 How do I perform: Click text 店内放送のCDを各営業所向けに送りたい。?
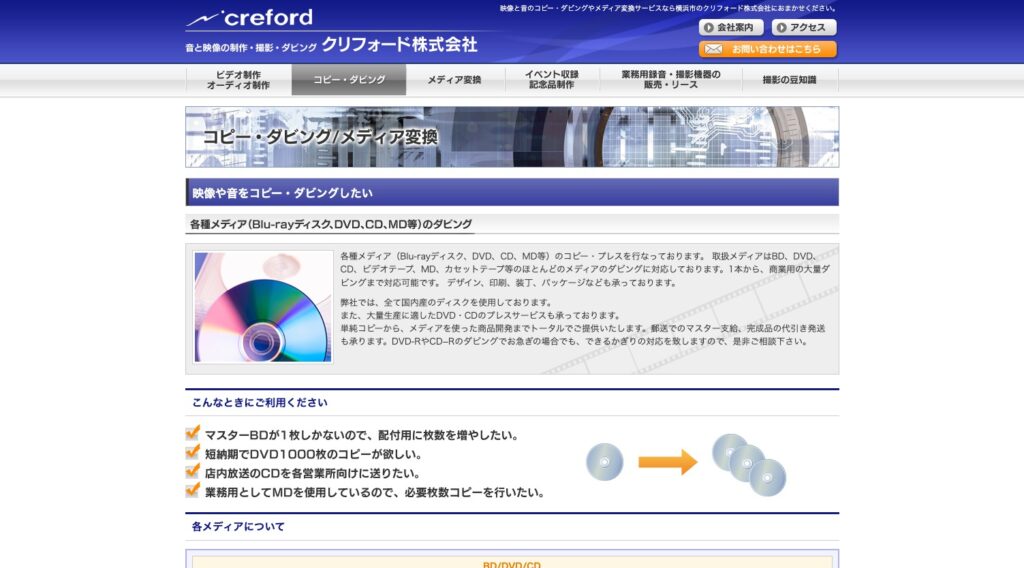pos(312,473)
